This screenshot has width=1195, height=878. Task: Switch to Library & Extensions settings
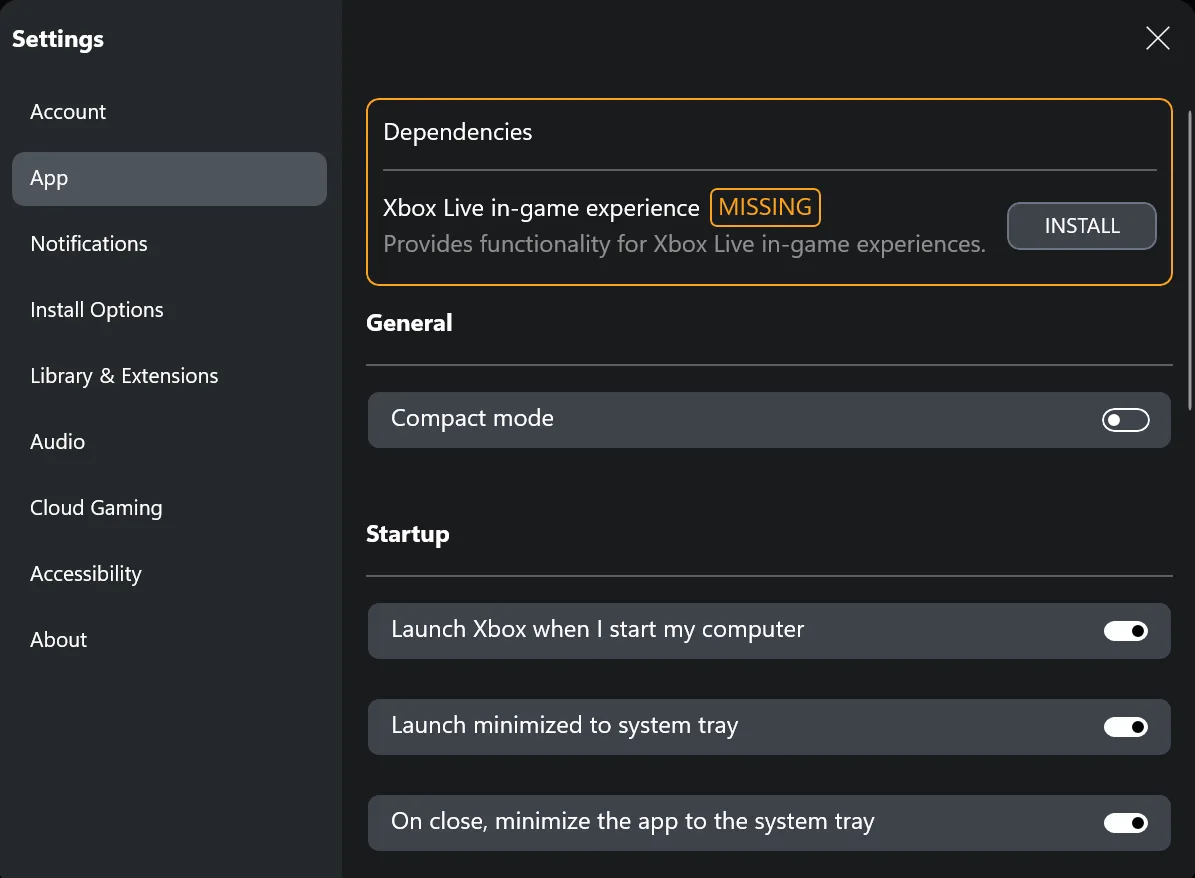pyautogui.click(x=124, y=376)
